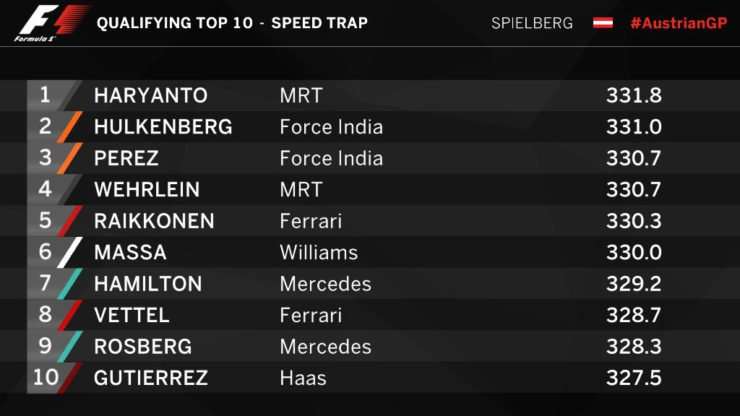The height and width of the screenshot is (416, 740).
Task: Click the orange Force India stripe beside Hulkenberg
Action: pyautogui.click(x=70, y=127)
